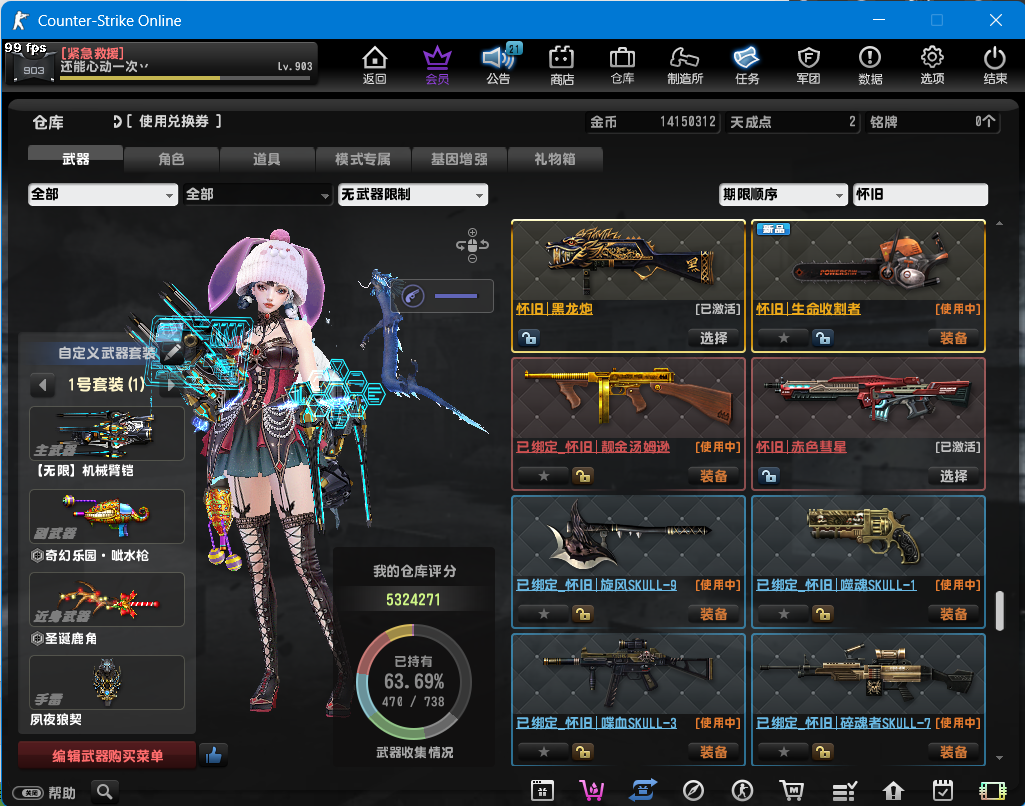This screenshot has height=806, width=1025.
Task: Open the 选项 gear settings icon
Action: pyautogui.click(x=932, y=65)
